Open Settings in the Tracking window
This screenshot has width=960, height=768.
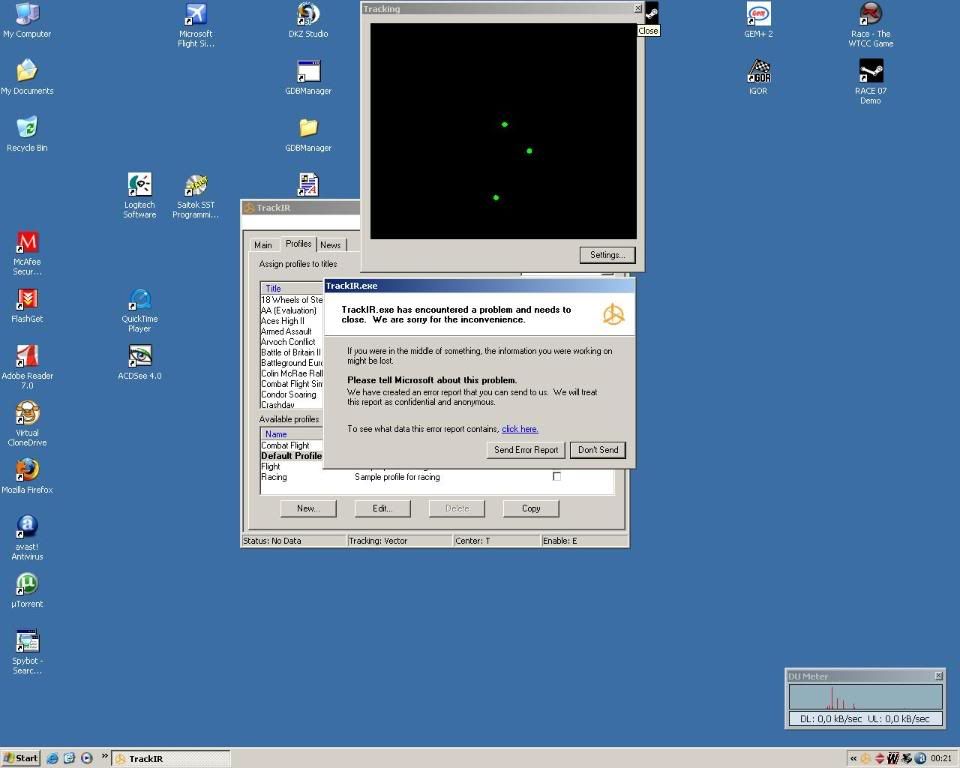[x=607, y=255]
